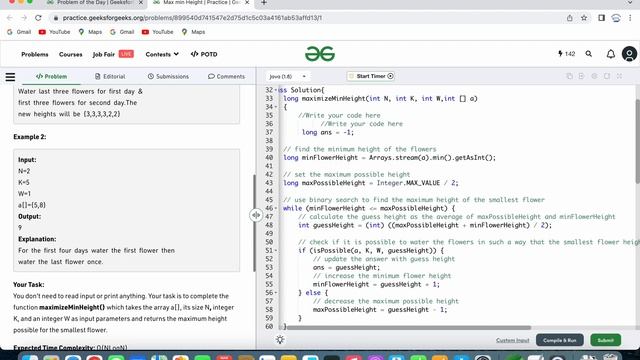
Task: Open the user profile avatar
Action: click(x=629, y=54)
